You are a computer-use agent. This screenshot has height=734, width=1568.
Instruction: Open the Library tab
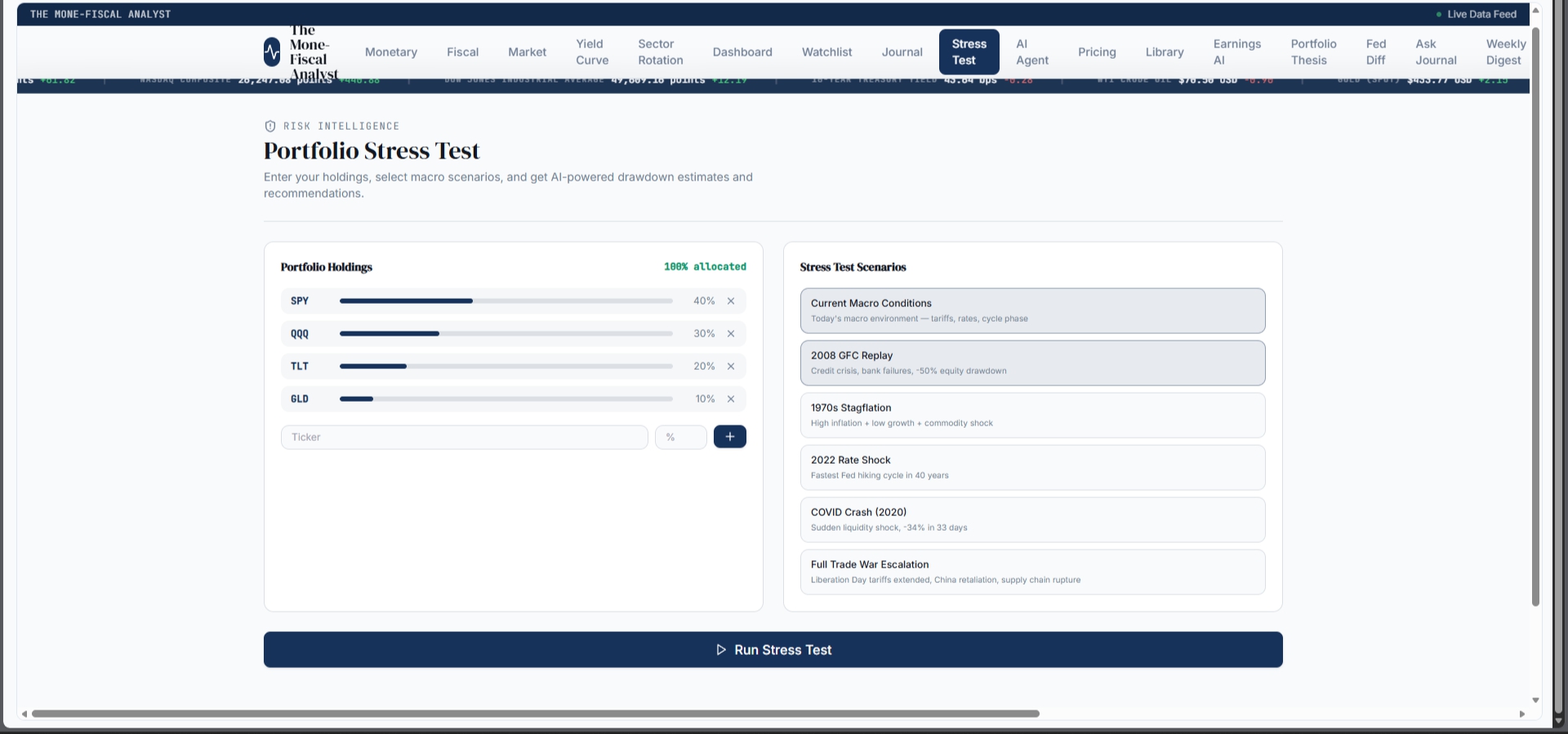click(x=1165, y=52)
